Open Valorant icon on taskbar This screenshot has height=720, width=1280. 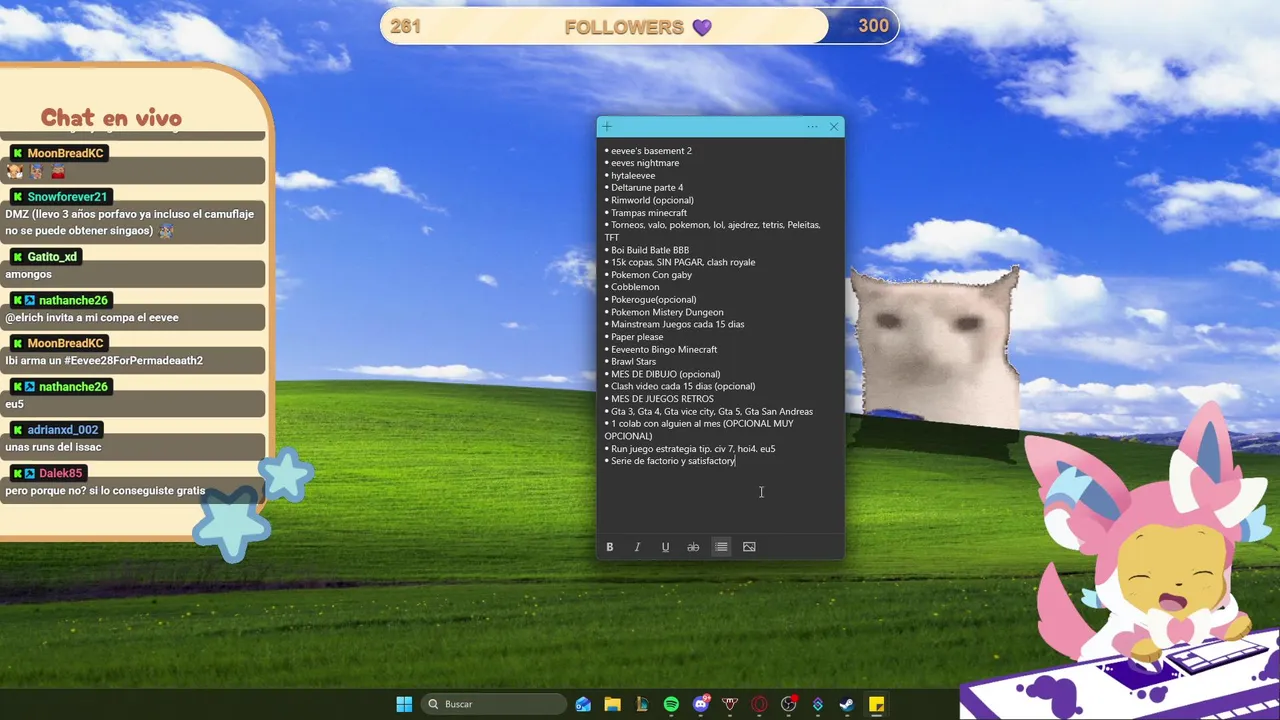point(730,704)
